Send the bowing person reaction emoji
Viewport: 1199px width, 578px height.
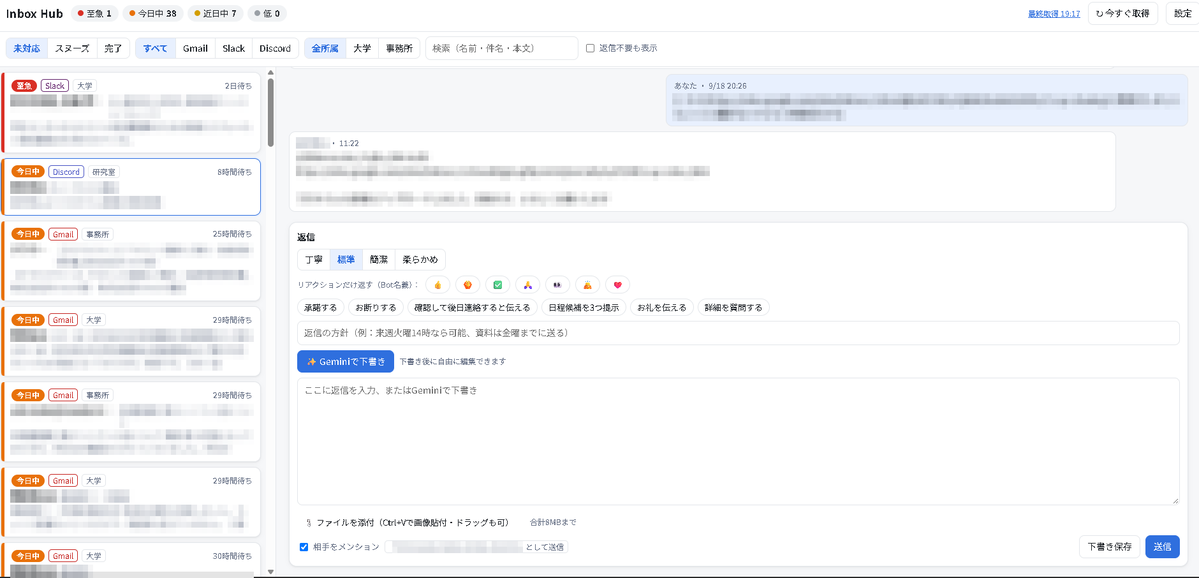click(x=587, y=284)
